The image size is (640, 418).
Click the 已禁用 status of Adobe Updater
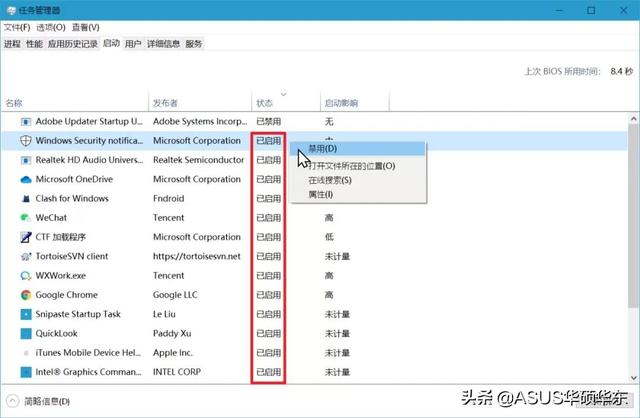click(269, 122)
